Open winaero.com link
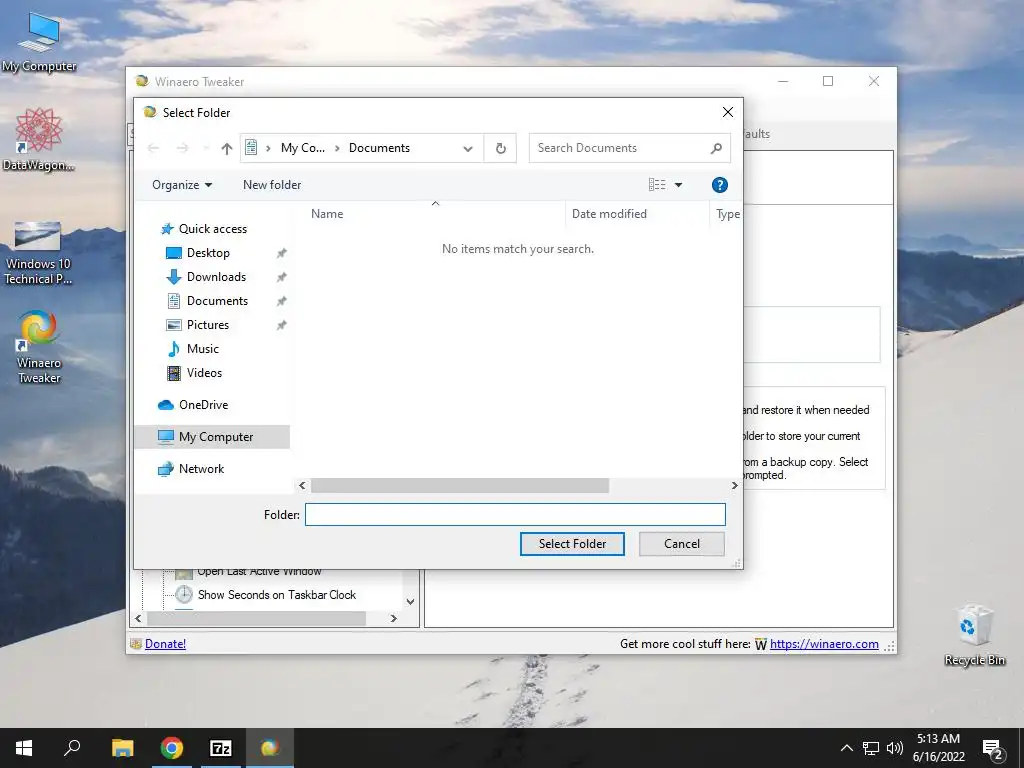Screen dimensions: 1024x768 click(824, 644)
